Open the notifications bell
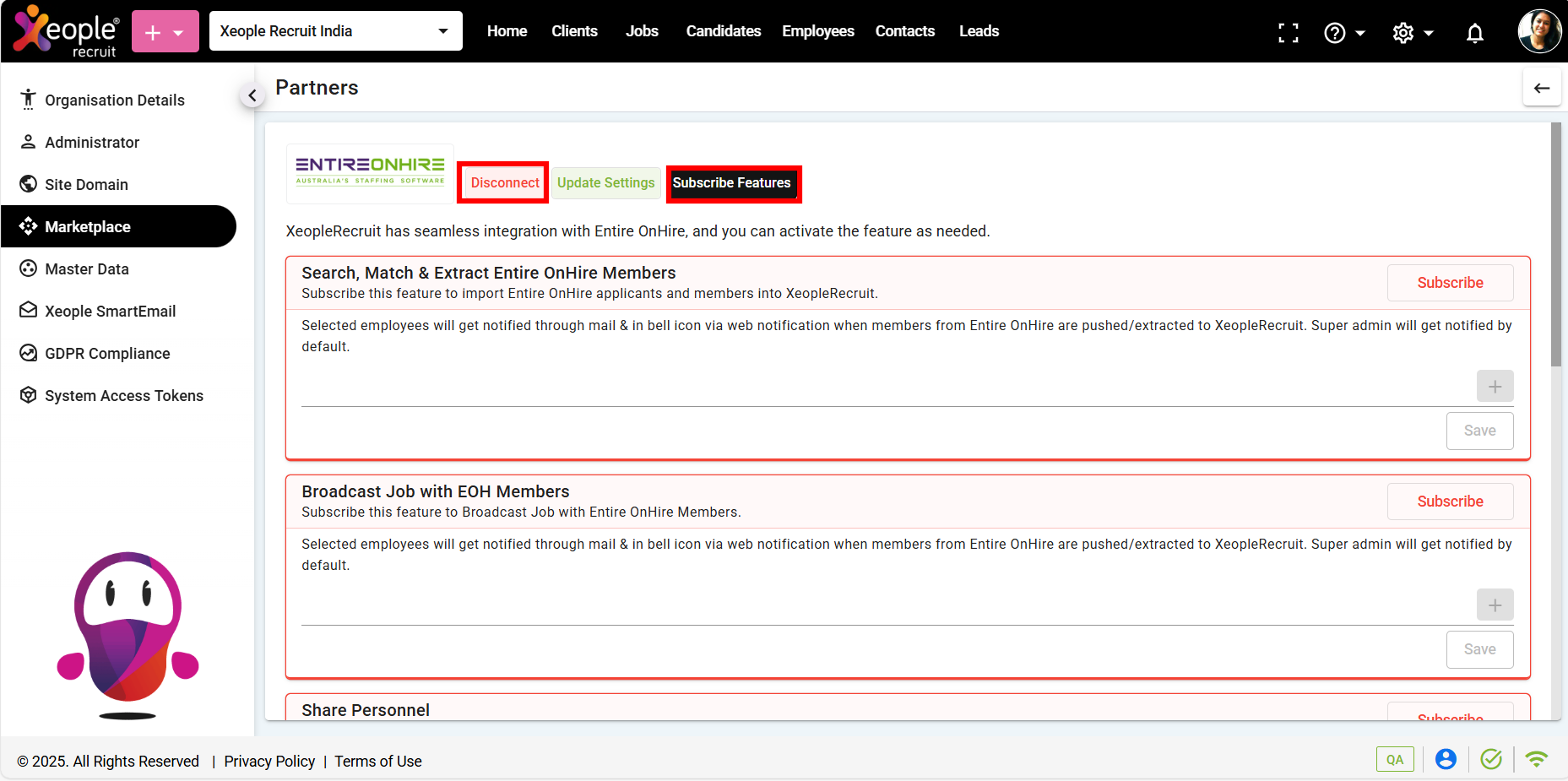Screen dimensions: 1568x781 pos(1475,33)
